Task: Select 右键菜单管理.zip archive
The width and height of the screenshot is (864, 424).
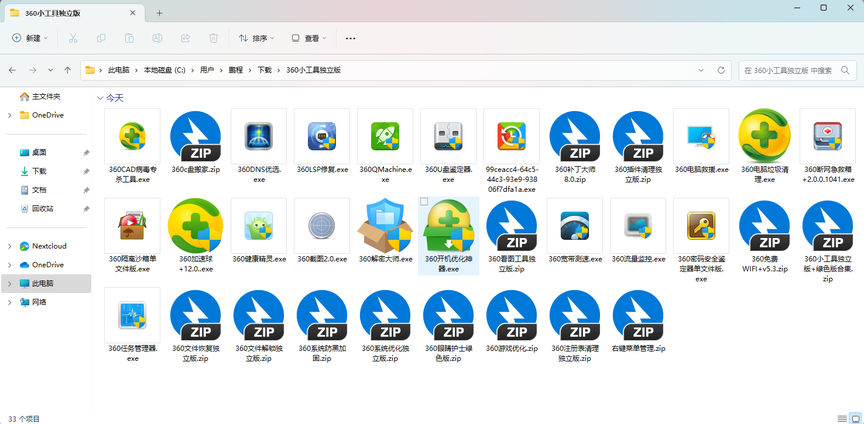Action: tap(638, 316)
